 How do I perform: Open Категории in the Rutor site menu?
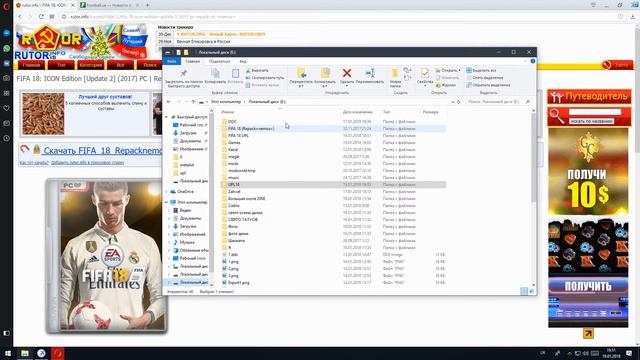coord(91,65)
